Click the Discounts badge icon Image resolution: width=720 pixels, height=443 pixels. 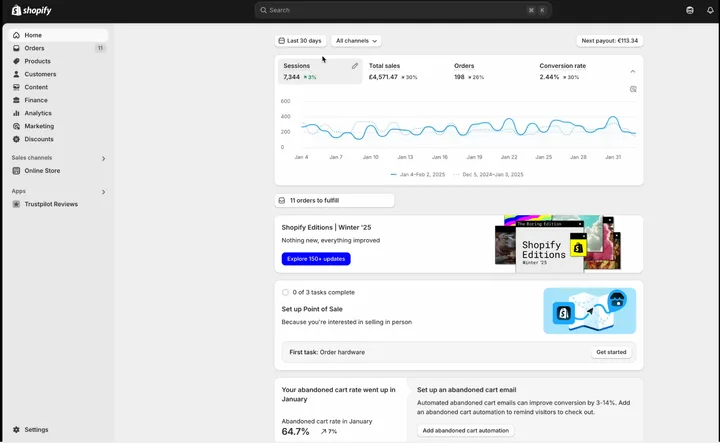click(17, 139)
